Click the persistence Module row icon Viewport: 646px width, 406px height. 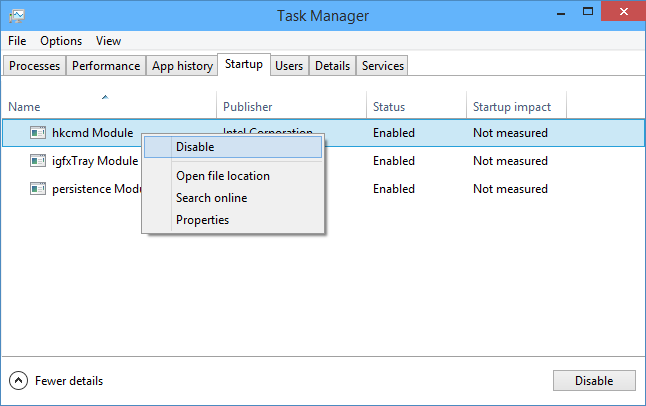tap(38, 189)
